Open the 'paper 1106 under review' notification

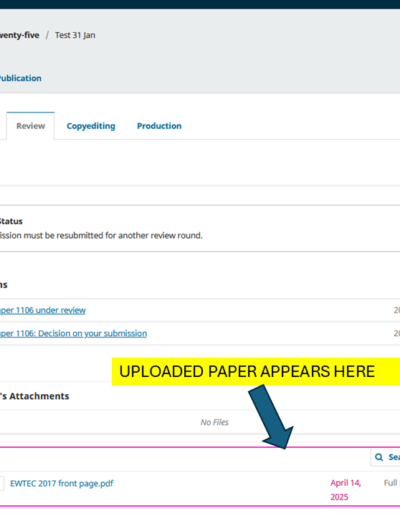pyautogui.click(x=43, y=310)
